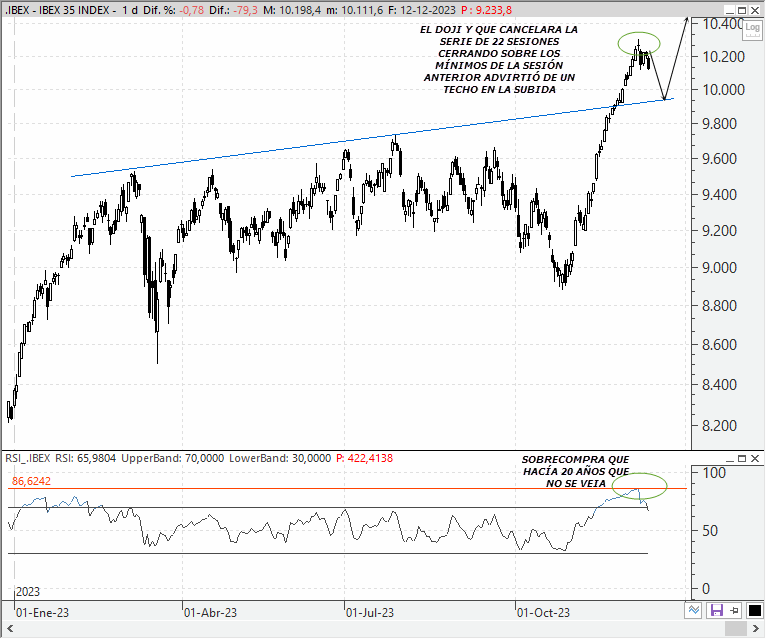Viewport: 766px width, 639px height.
Task: Click the horizontal scrollbar thumb
Action: pos(735,628)
